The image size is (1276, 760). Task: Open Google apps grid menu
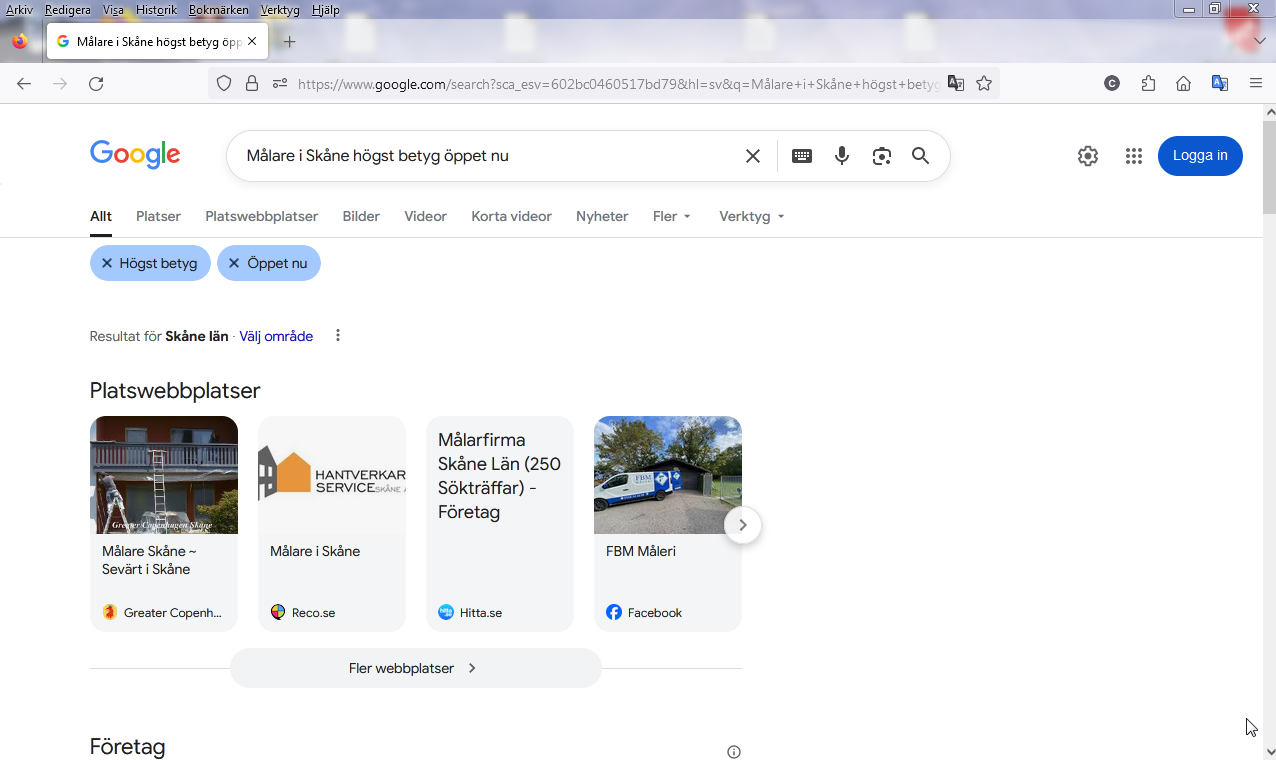pyautogui.click(x=1133, y=156)
